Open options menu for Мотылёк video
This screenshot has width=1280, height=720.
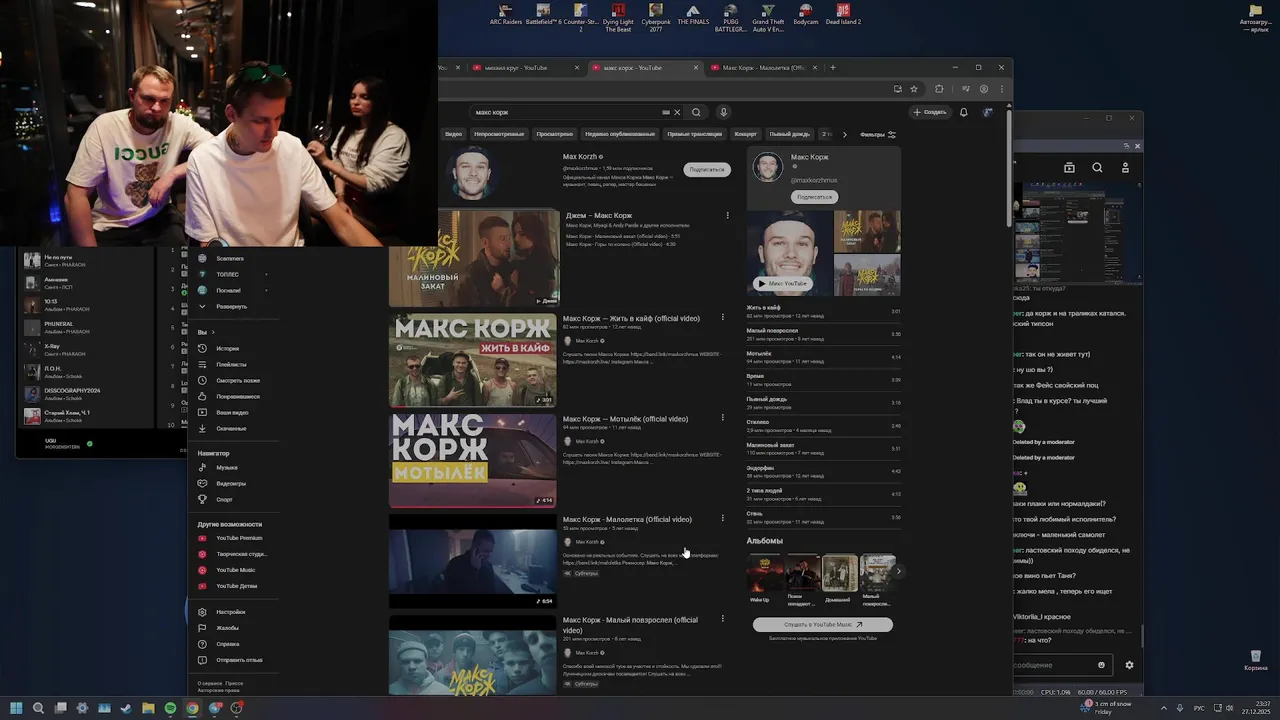click(723, 419)
